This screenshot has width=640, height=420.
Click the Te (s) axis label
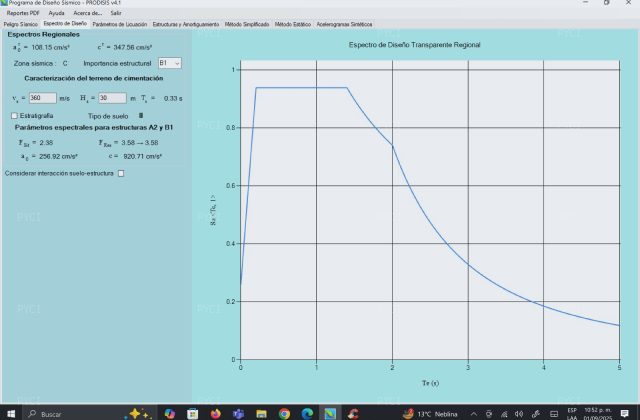click(430, 383)
